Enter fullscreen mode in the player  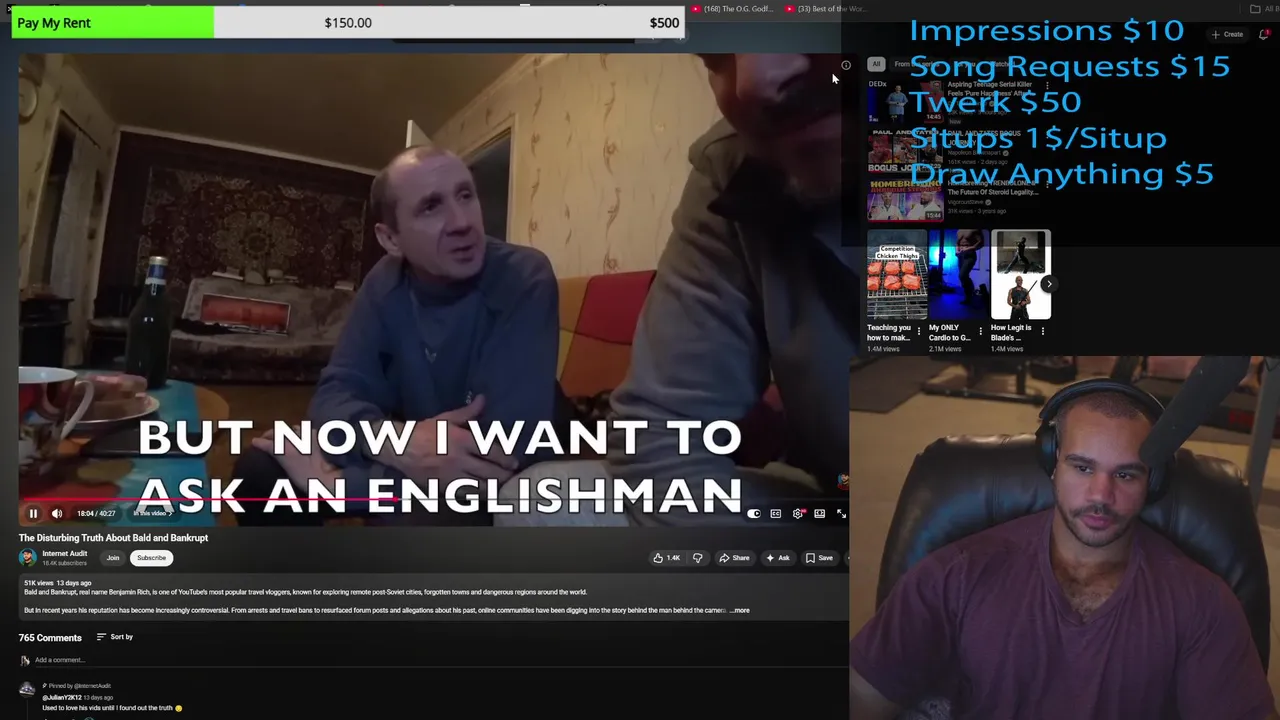click(841, 514)
